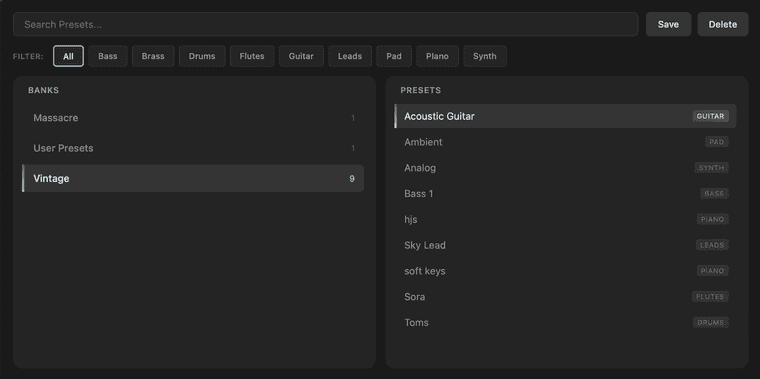Filter presets by Flutes
The width and height of the screenshot is (760, 379).
pyautogui.click(x=252, y=56)
